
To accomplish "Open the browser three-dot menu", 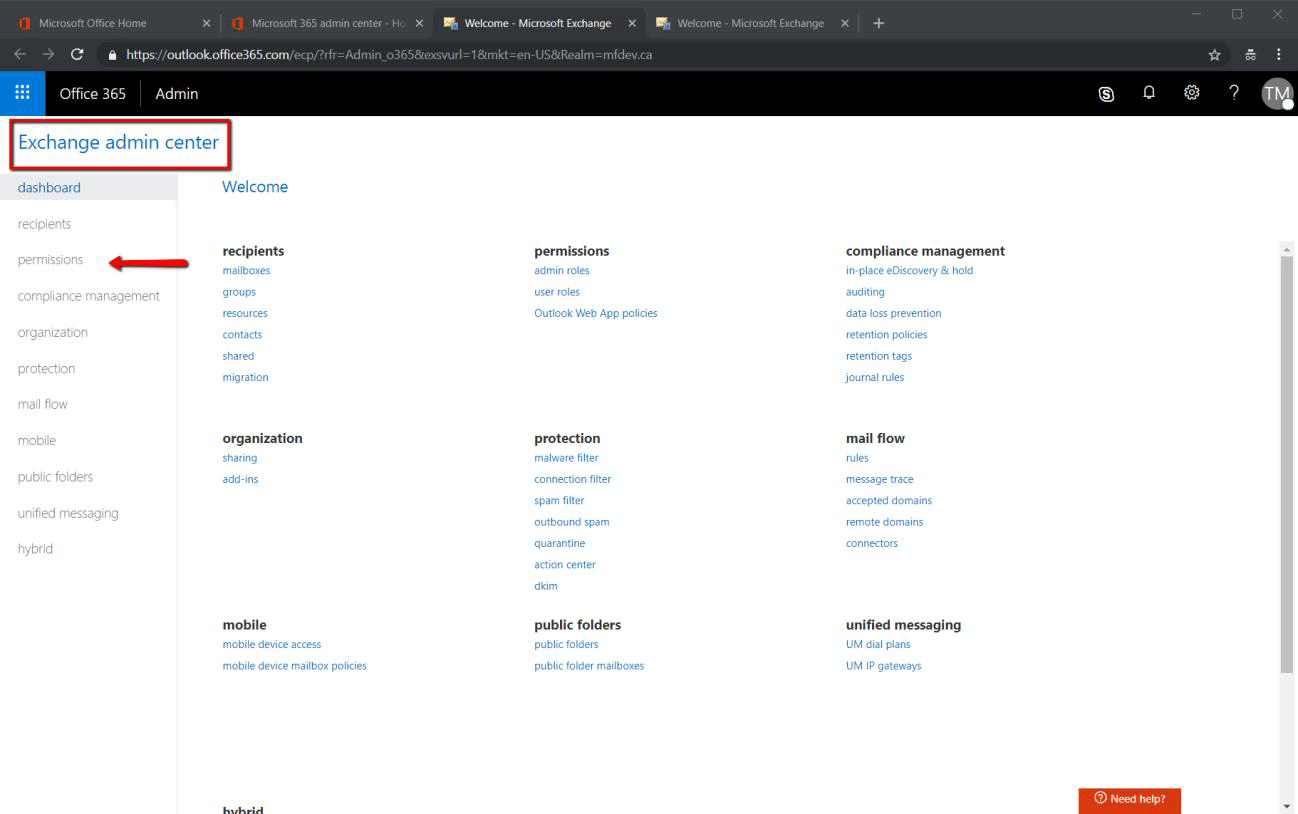I will [x=1278, y=55].
